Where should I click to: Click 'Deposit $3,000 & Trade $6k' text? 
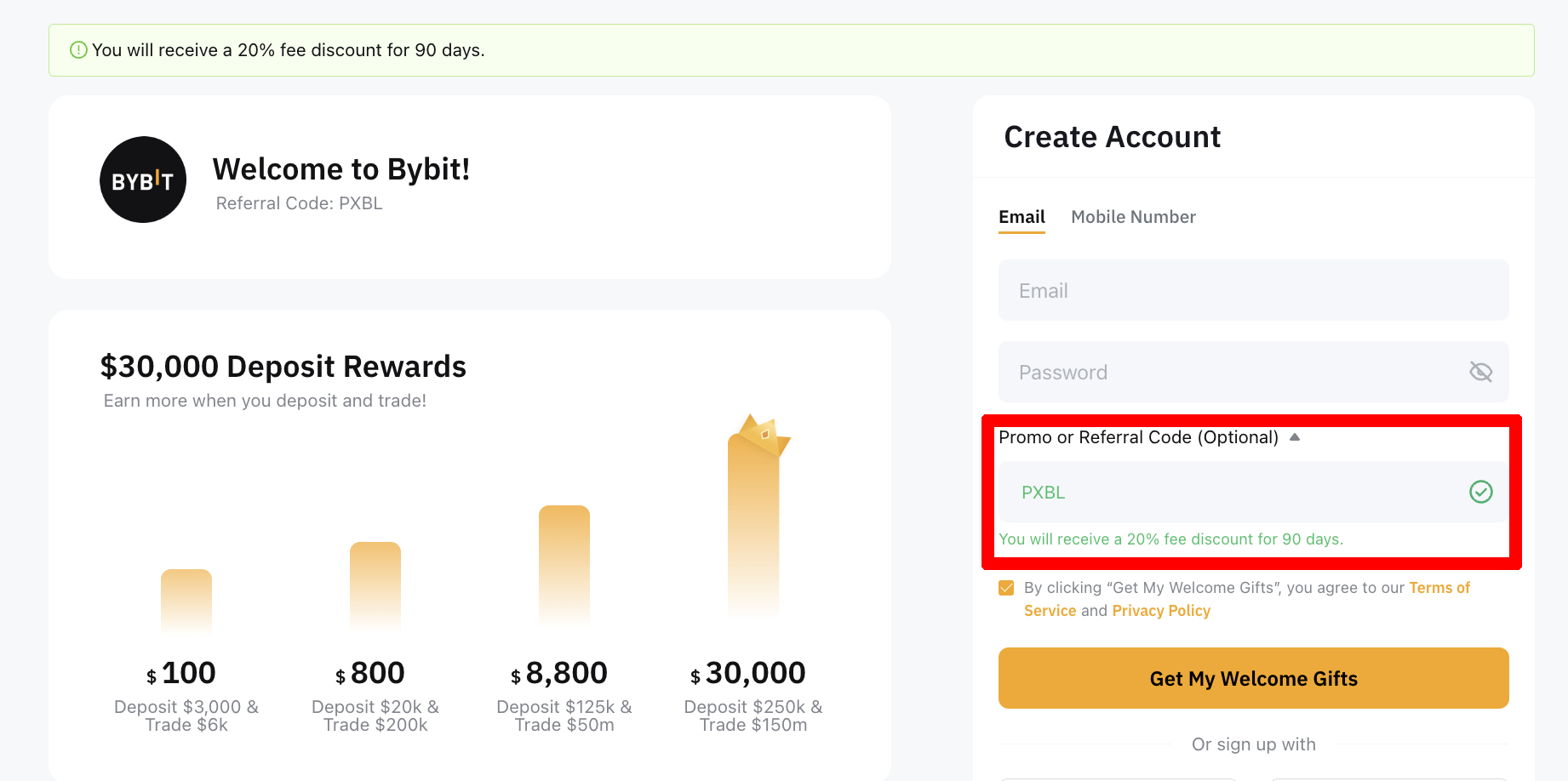186,715
